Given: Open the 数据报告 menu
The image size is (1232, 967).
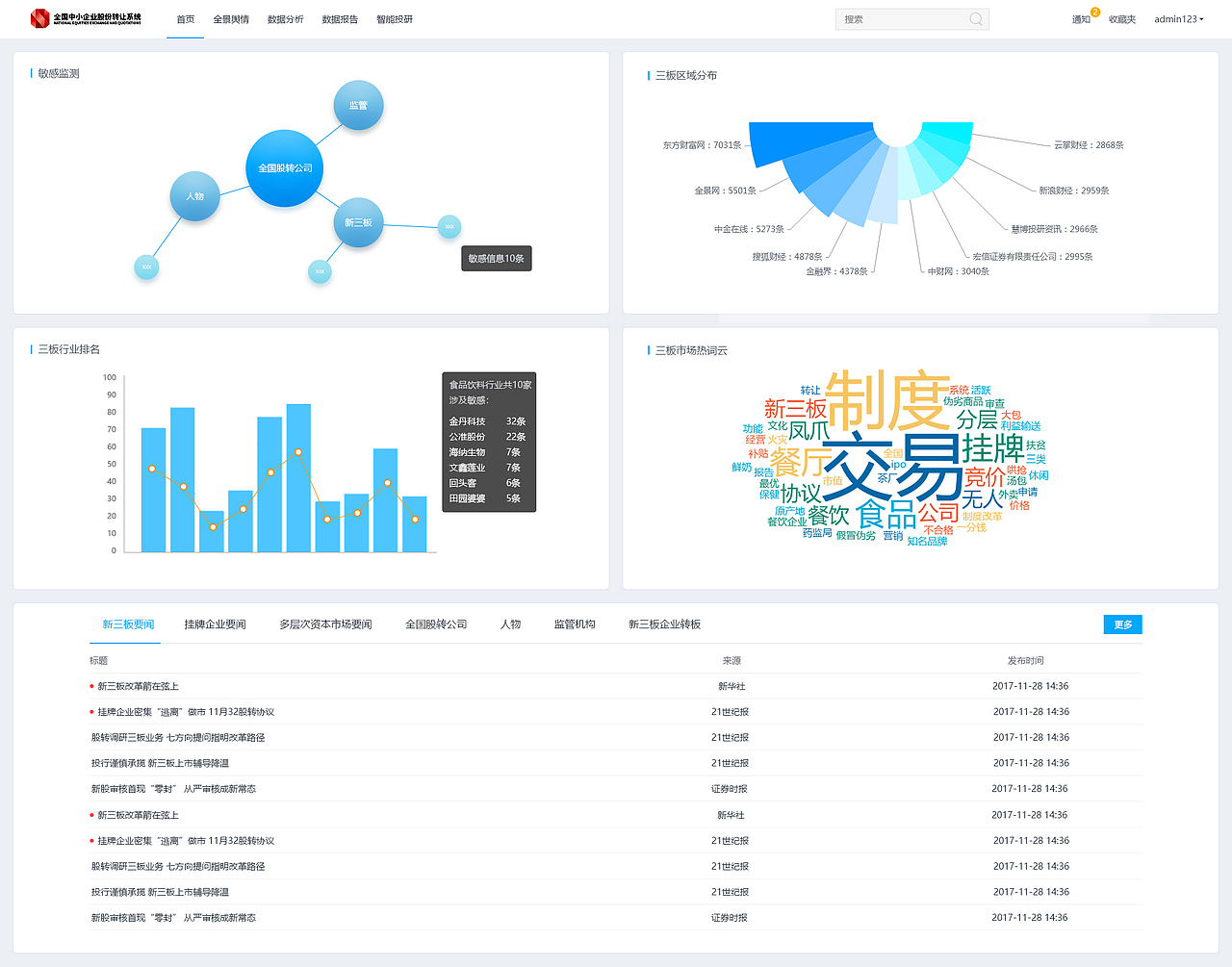Looking at the screenshot, I should [340, 19].
